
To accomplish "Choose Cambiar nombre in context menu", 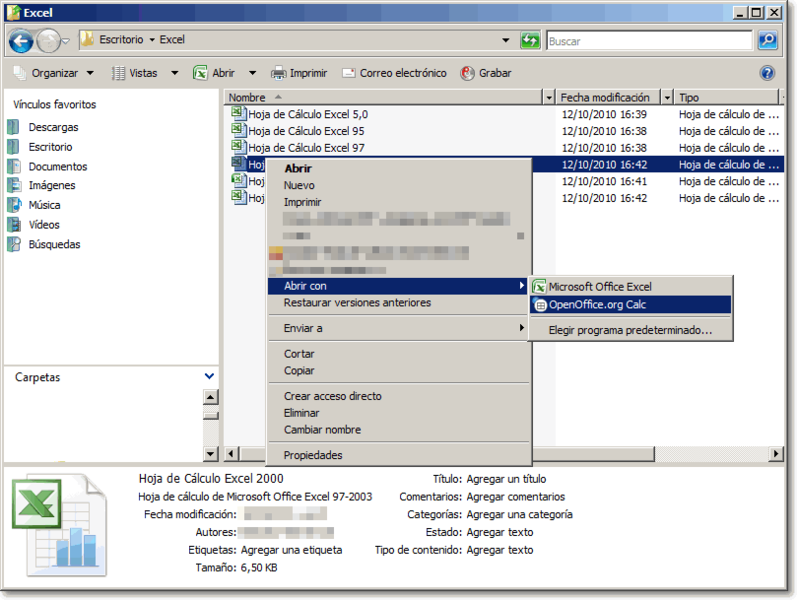I will coord(399,430).
